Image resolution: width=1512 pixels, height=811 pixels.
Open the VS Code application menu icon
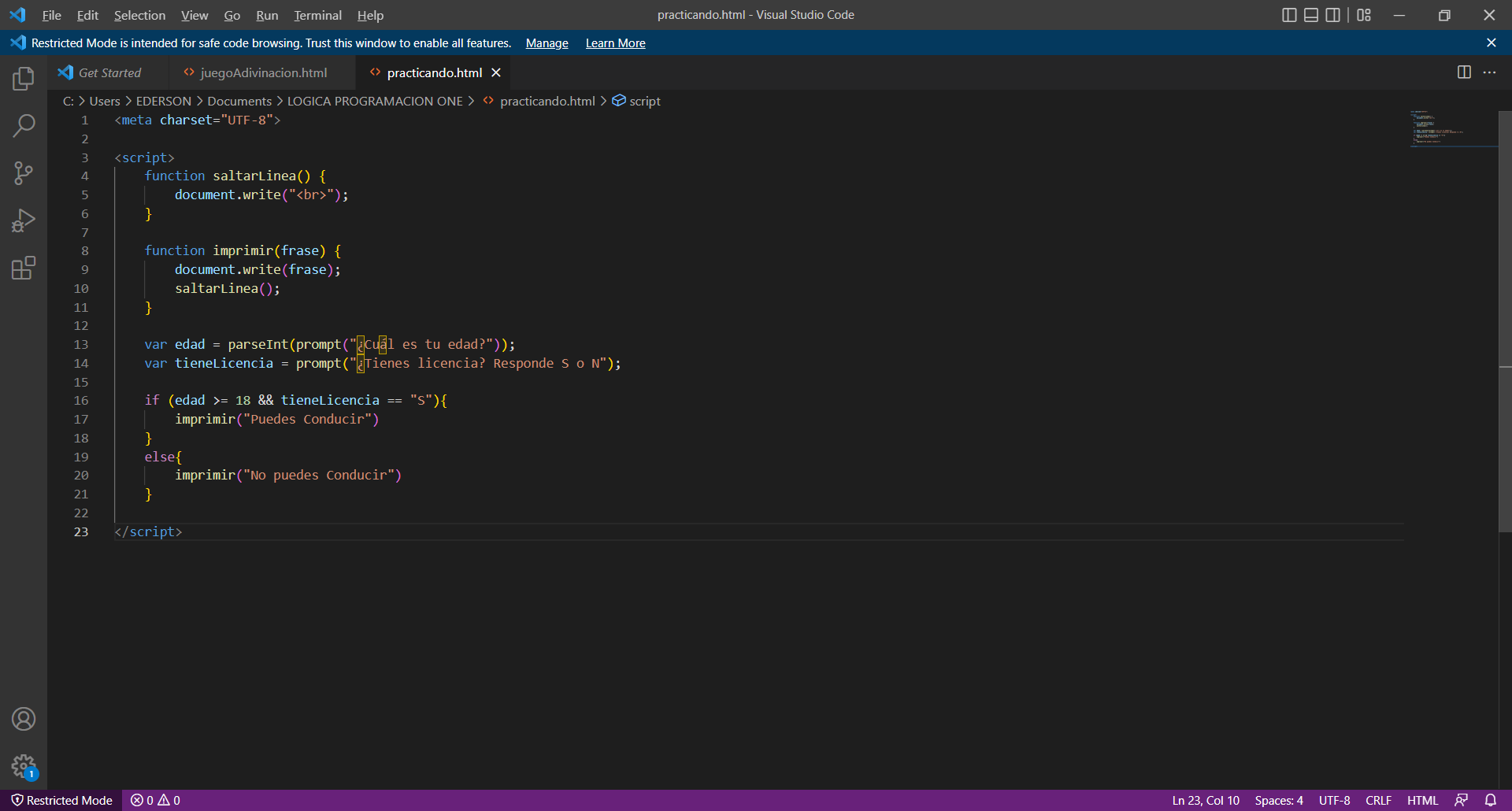point(17,15)
